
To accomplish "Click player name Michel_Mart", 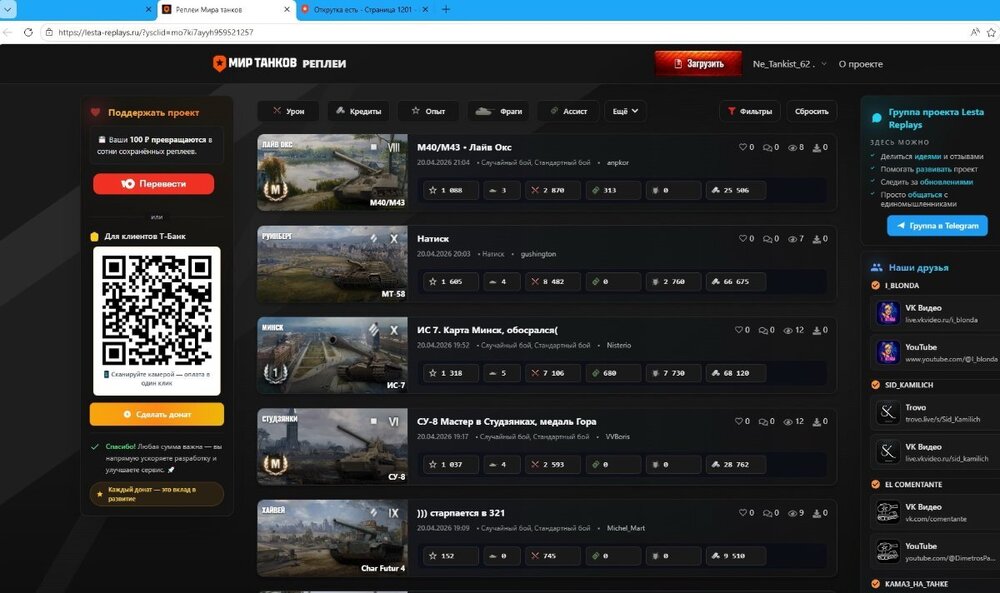I will 626,528.
